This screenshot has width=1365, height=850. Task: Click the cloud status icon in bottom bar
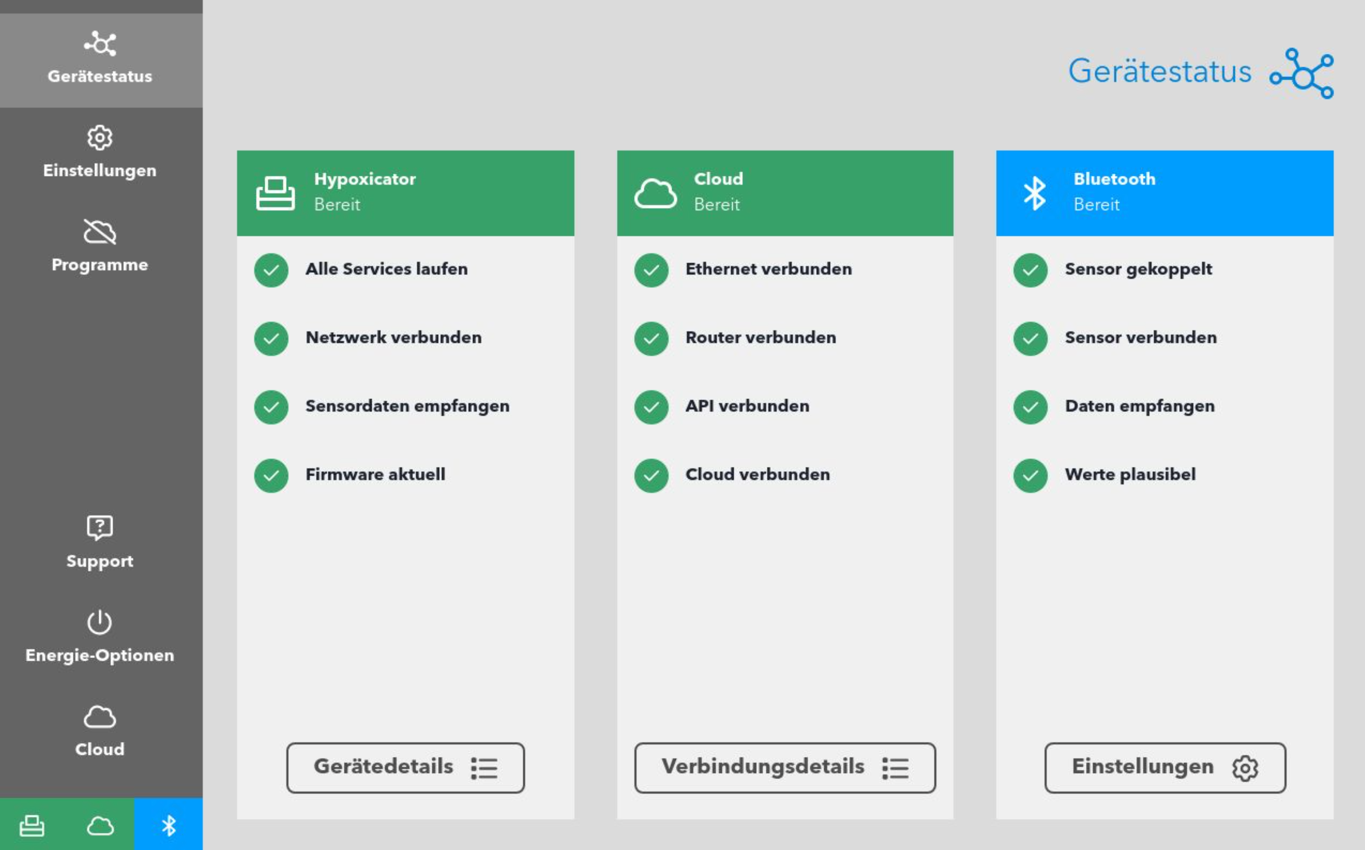coord(100,825)
